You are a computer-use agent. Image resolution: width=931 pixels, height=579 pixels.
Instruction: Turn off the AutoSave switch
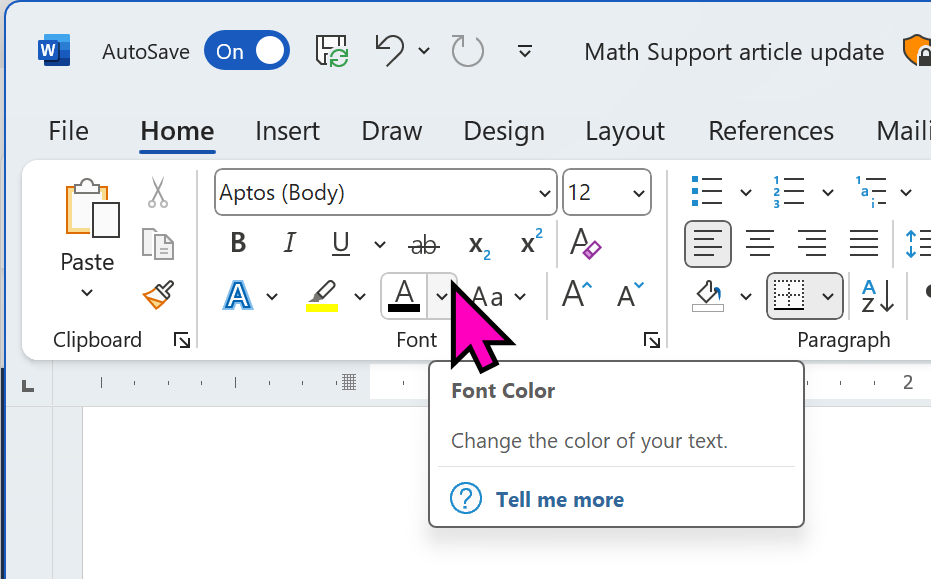(x=247, y=51)
